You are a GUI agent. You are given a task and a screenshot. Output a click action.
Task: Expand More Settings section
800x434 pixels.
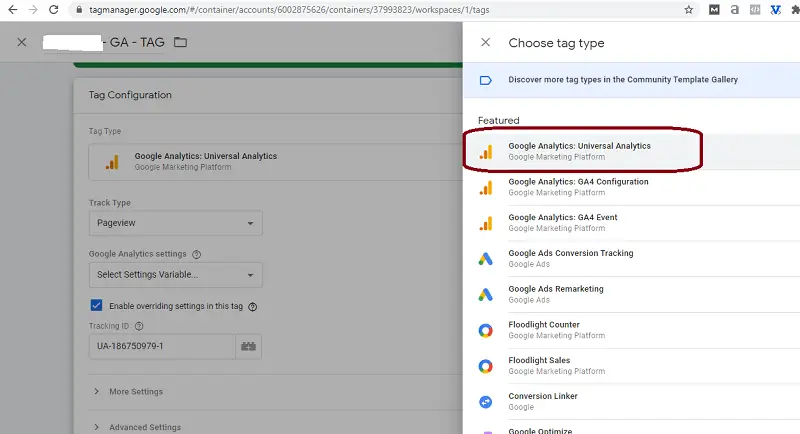pyautogui.click(x=135, y=391)
